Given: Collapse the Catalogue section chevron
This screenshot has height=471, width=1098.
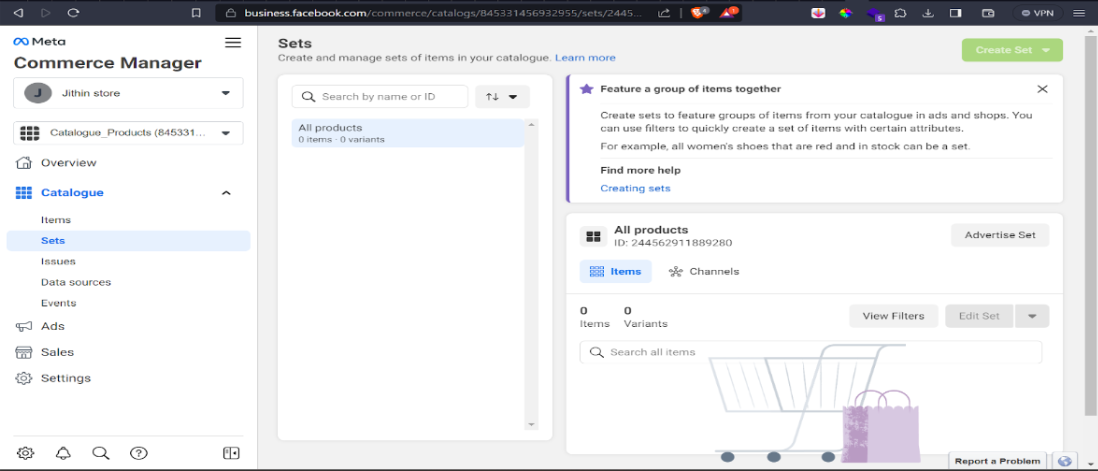Looking at the screenshot, I should click(226, 193).
